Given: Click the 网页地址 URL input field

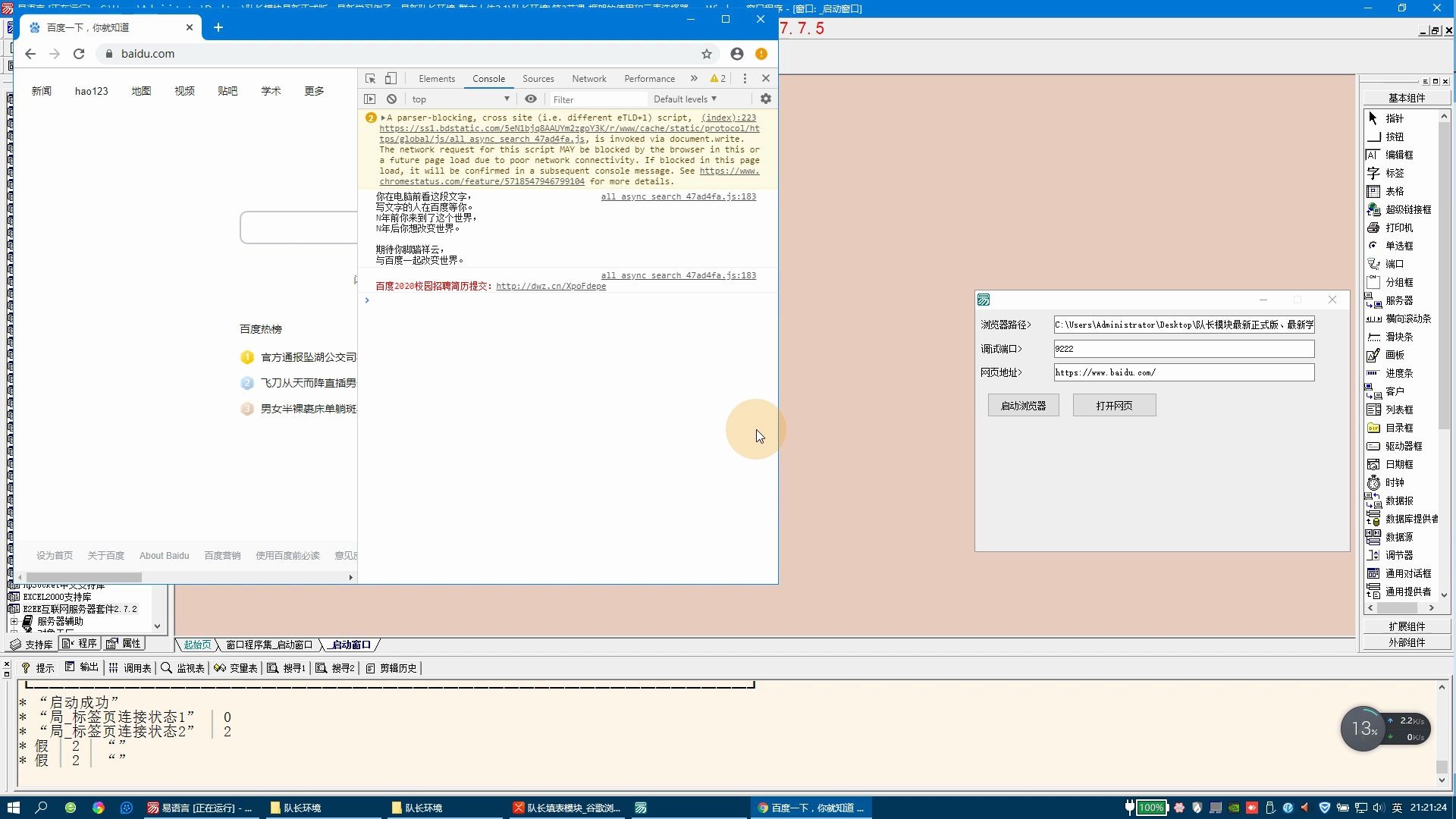Looking at the screenshot, I should coord(1184,372).
